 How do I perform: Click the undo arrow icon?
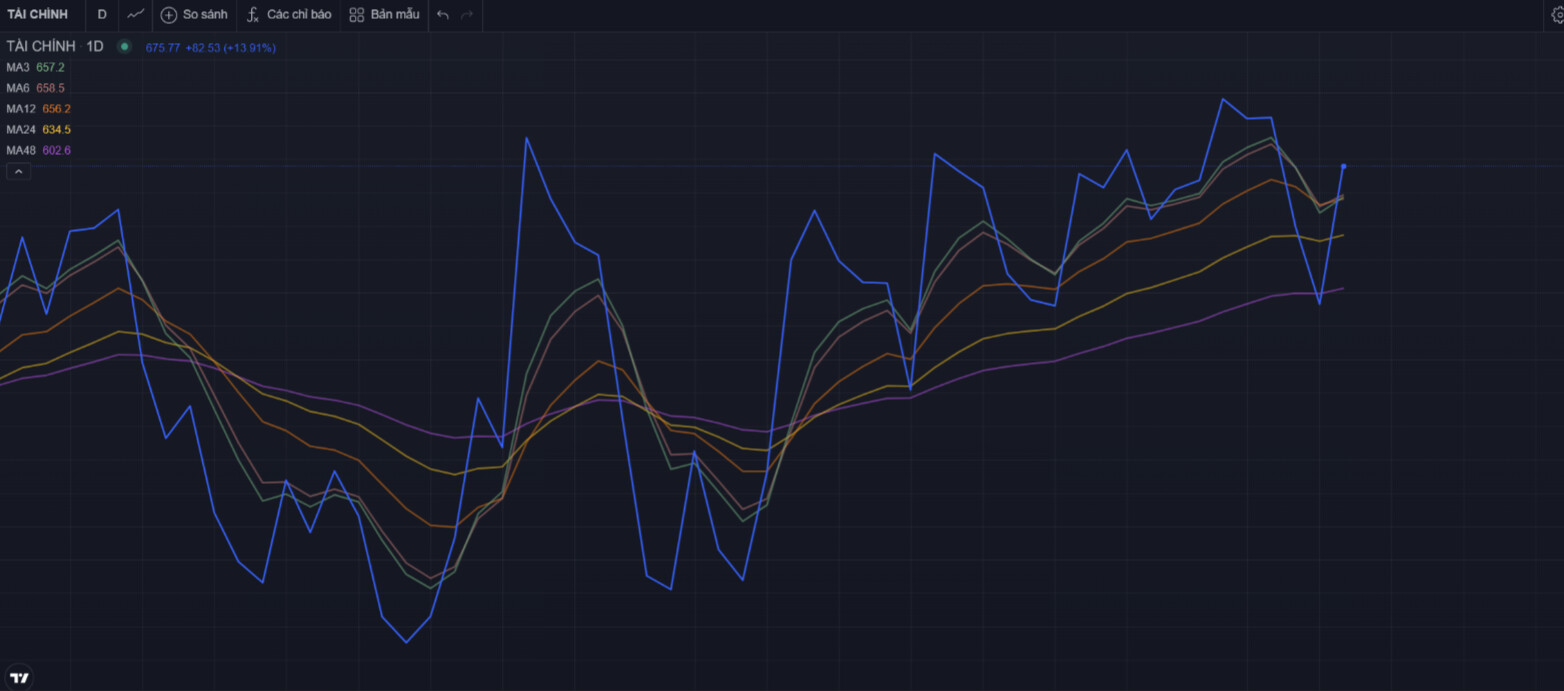coord(443,14)
